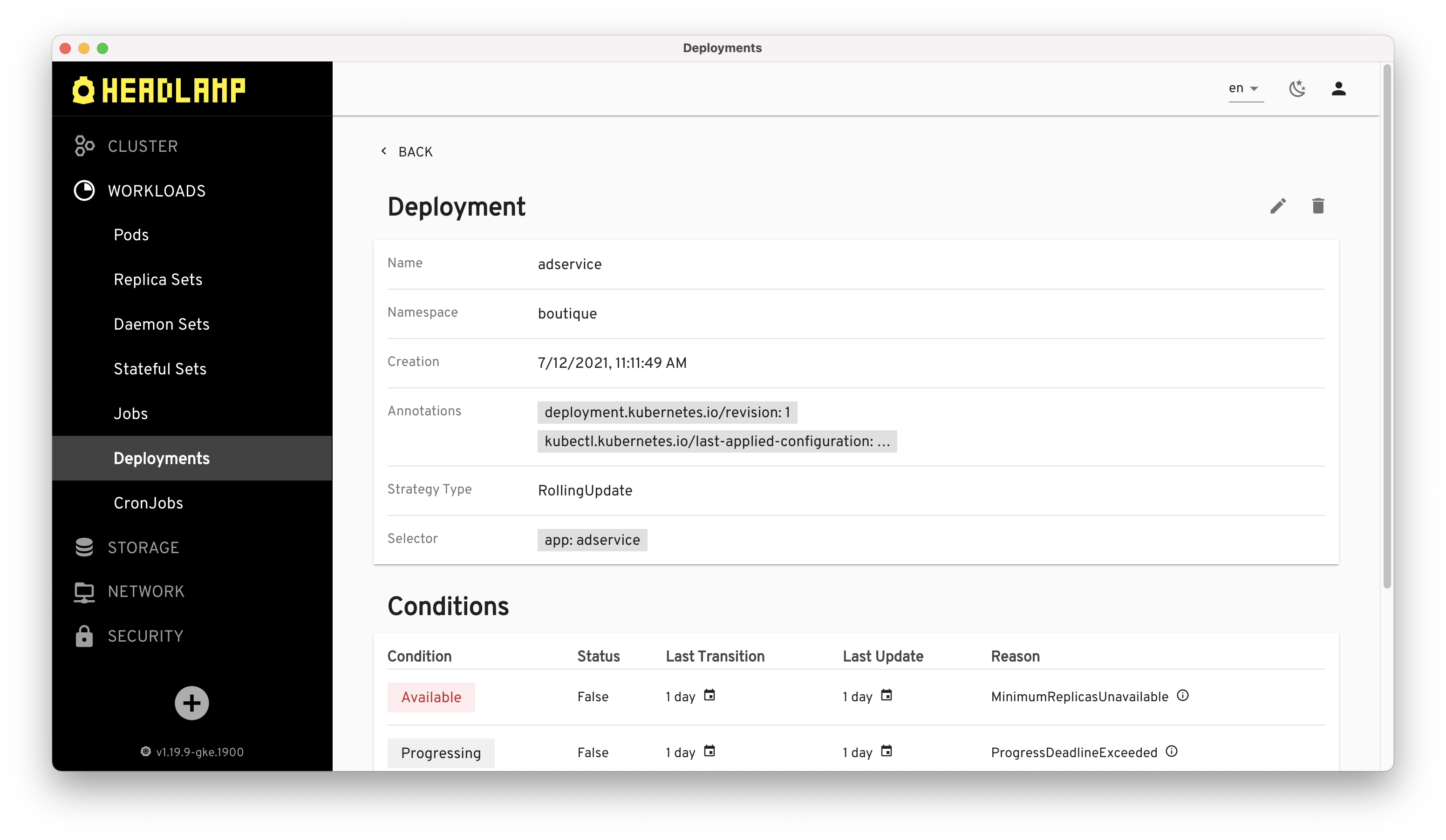Expand the Network sidebar section

coord(146,592)
